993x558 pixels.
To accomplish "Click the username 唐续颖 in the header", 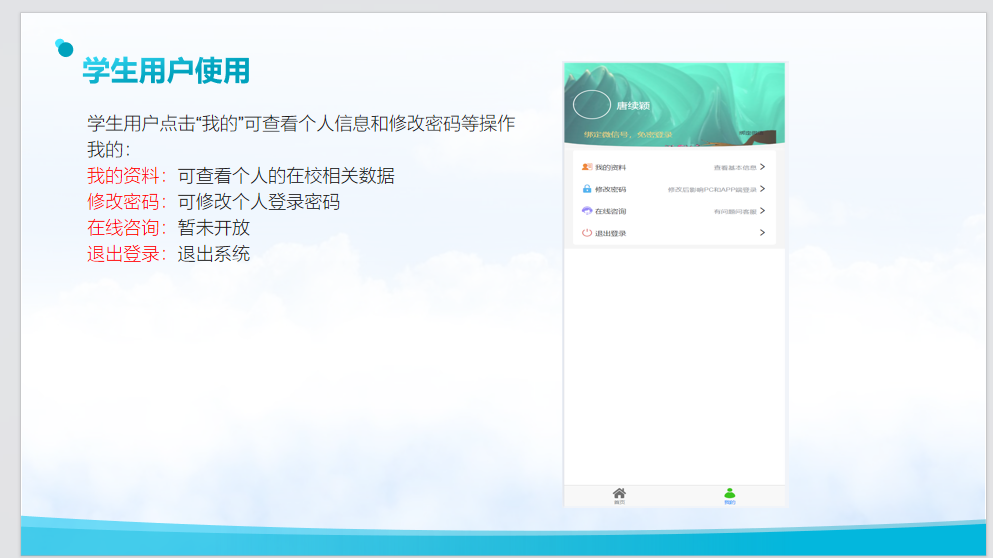I will (633, 105).
